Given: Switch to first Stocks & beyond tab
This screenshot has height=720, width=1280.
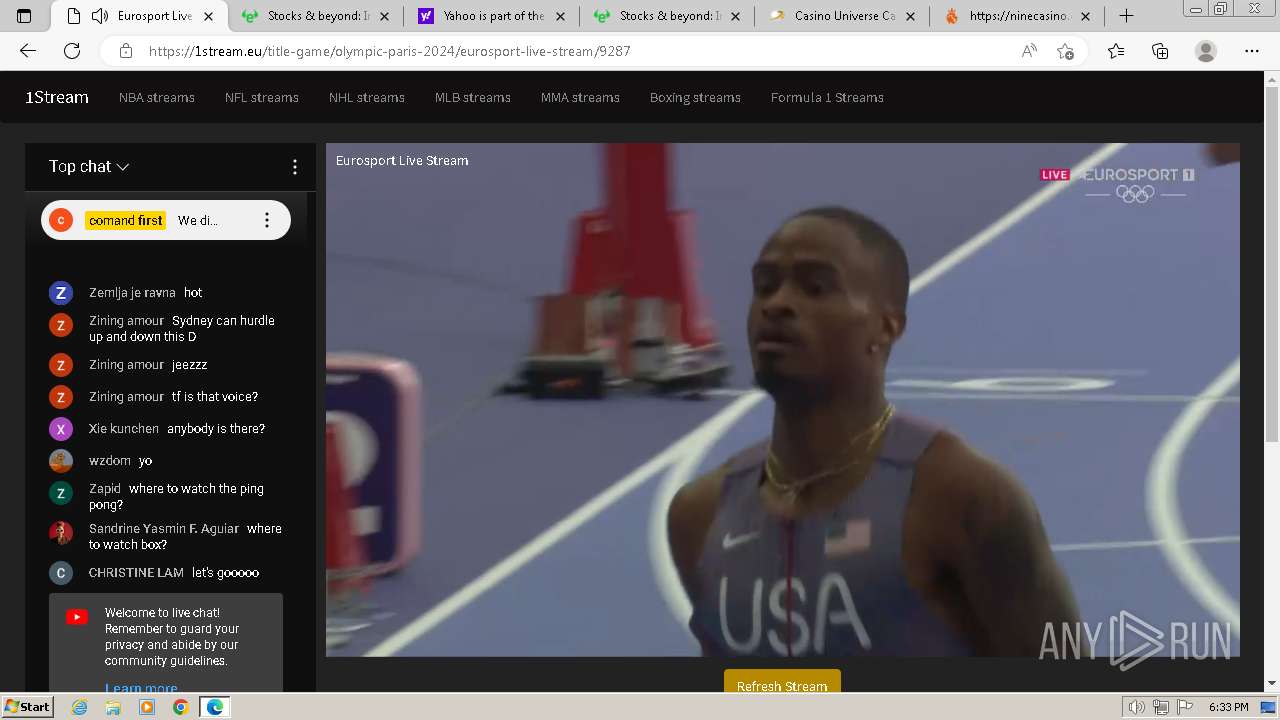Looking at the screenshot, I should pyautogui.click(x=316, y=16).
